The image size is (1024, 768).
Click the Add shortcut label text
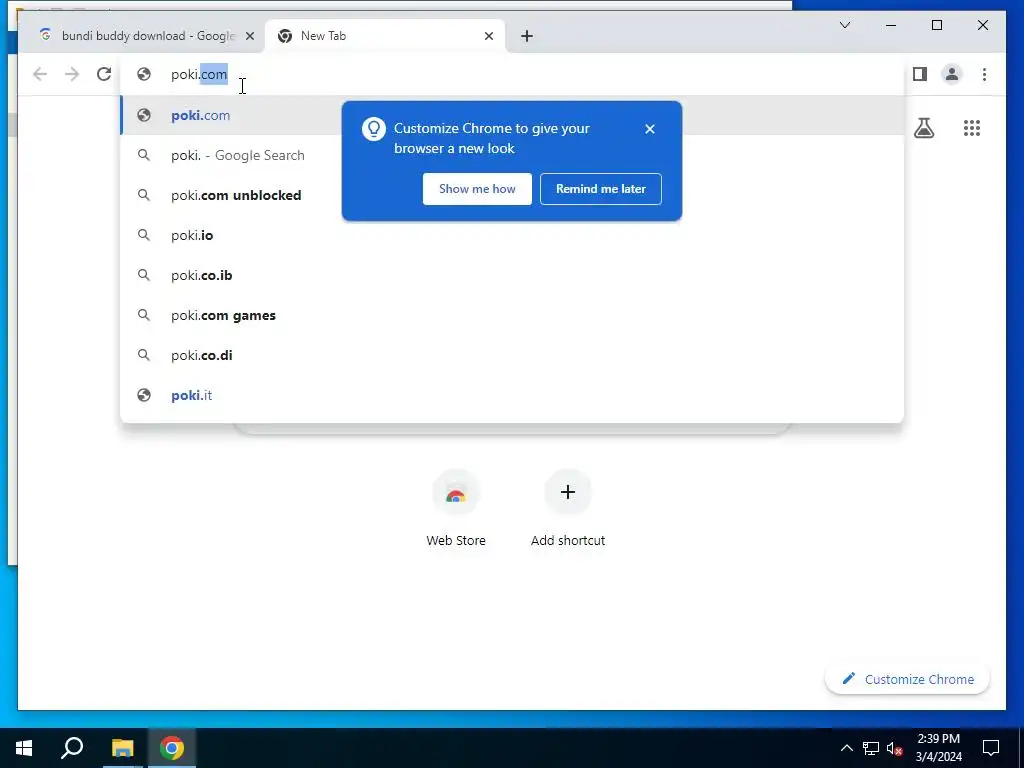pyautogui.click(x=568, y=540)
